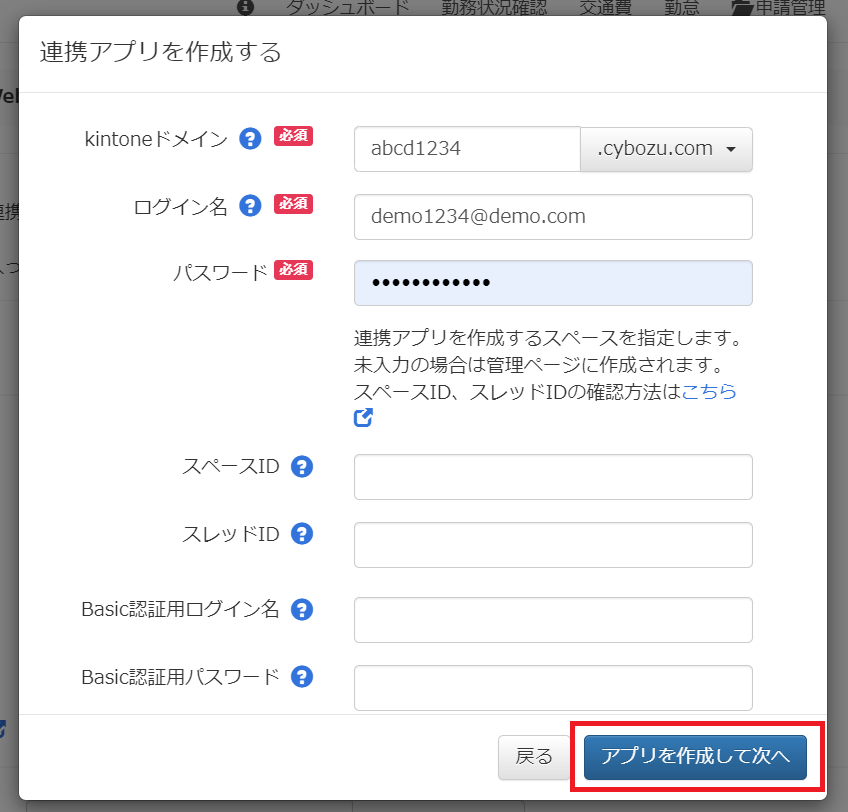Click the kintoneドメイン label
The width and height of the screenshot is (848, 812).
156,140
